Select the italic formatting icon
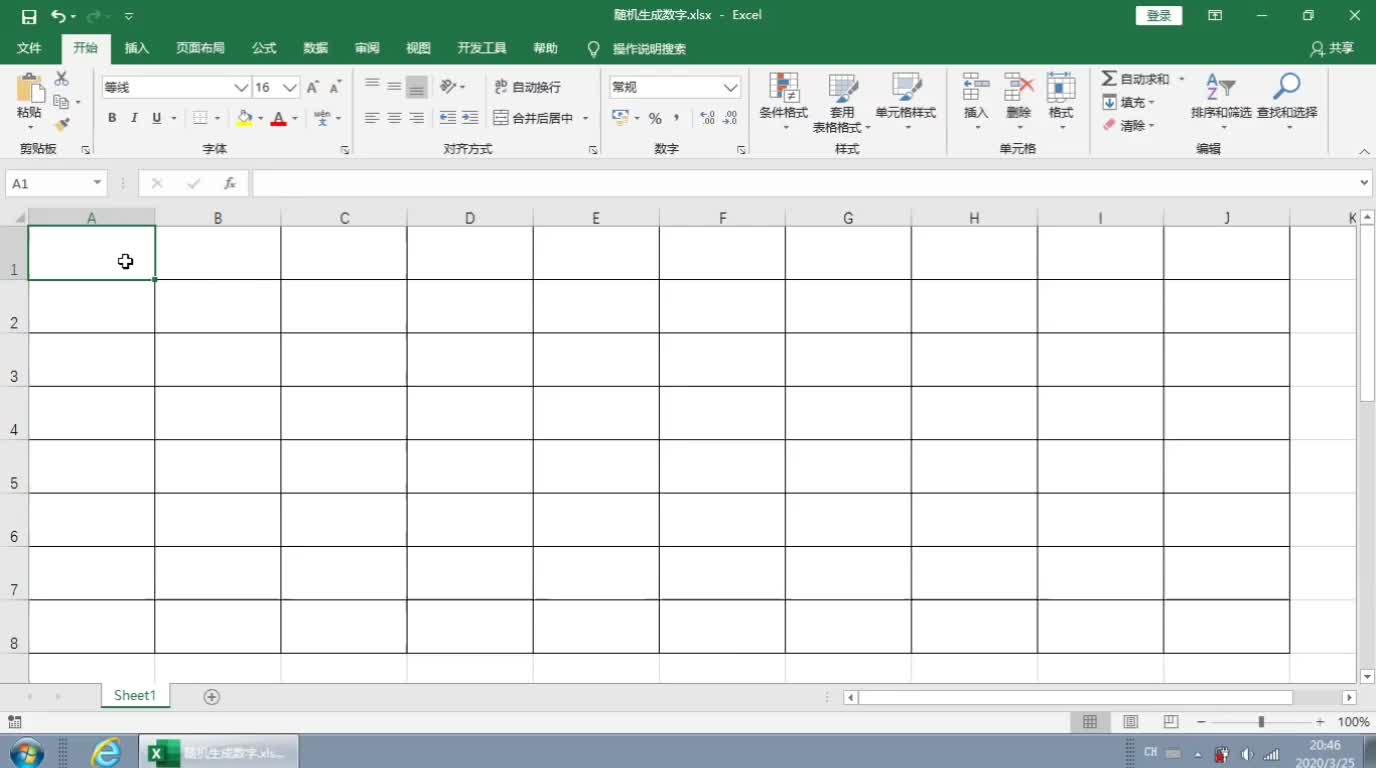The width and height of the screenshot is (1376, 768). [133, 118]
